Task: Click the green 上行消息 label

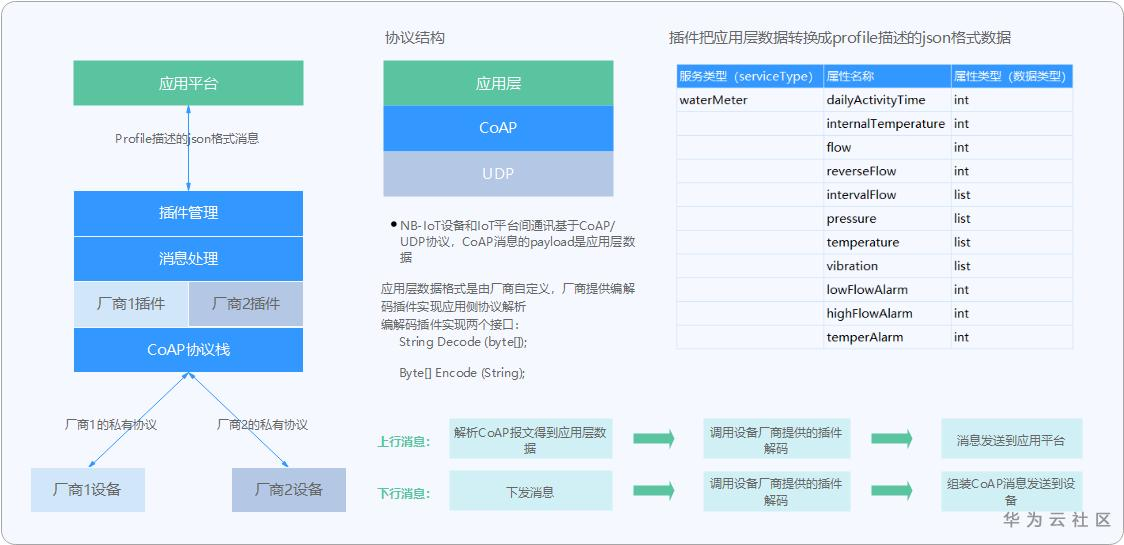Action: pyautogui.click(x=404, y=442)
